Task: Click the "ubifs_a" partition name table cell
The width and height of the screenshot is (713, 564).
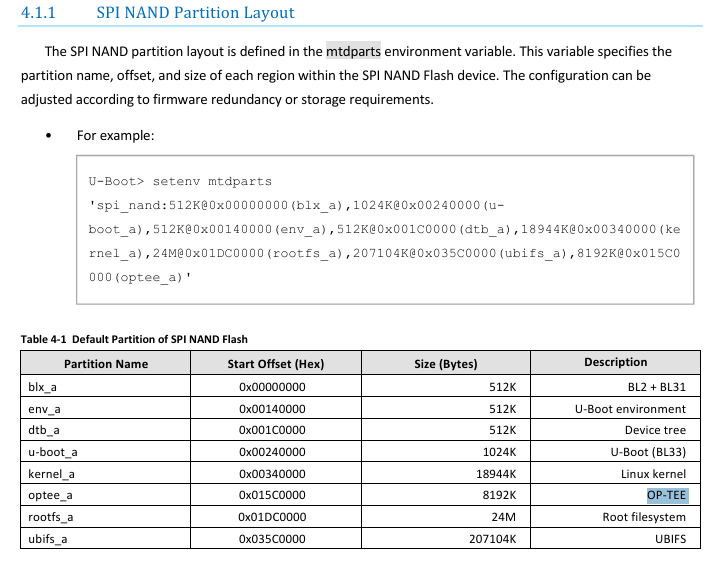Action: pos(50,540)
